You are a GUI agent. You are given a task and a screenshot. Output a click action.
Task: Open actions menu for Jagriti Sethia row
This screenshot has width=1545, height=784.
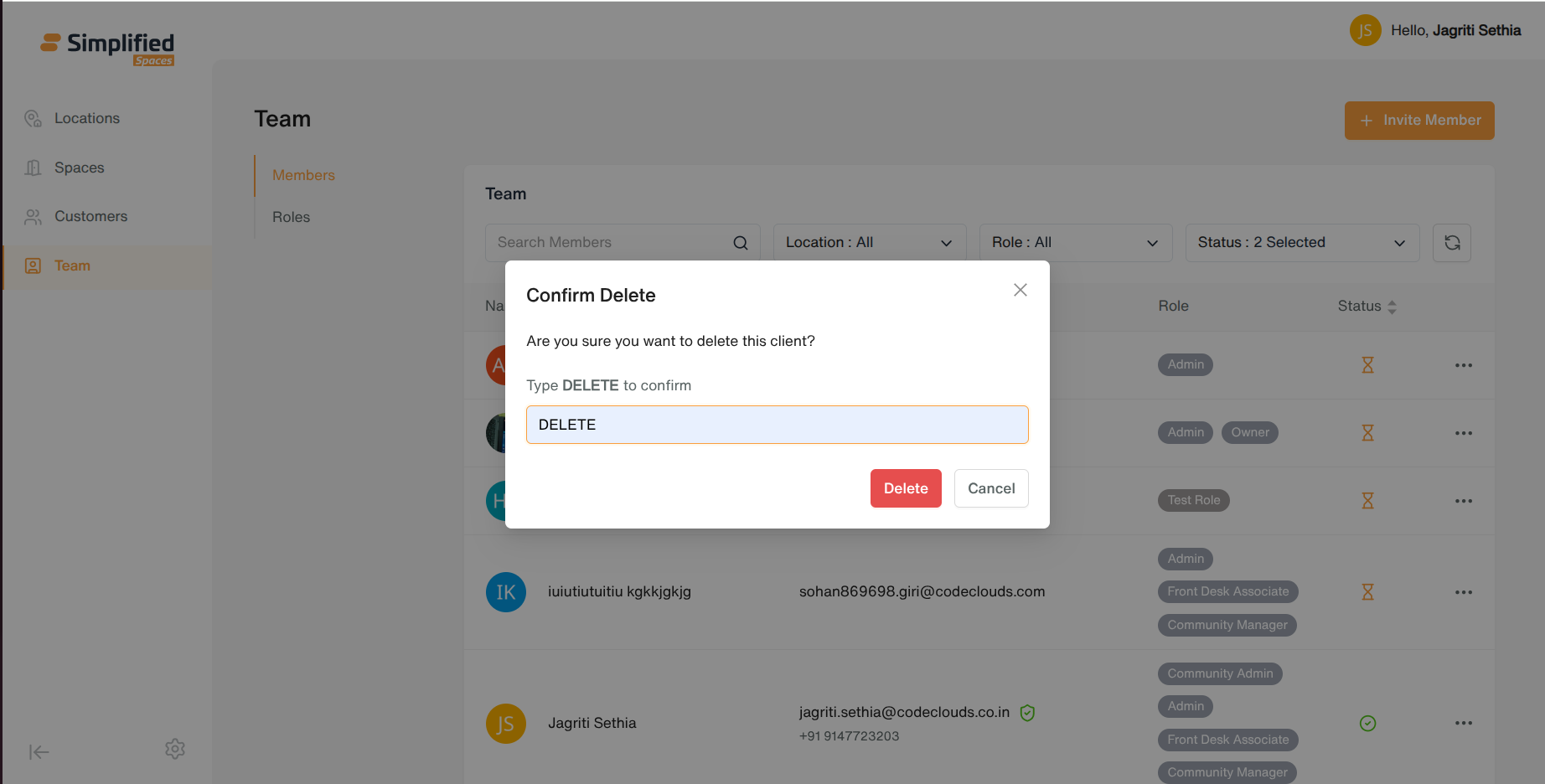point(1464,723)
